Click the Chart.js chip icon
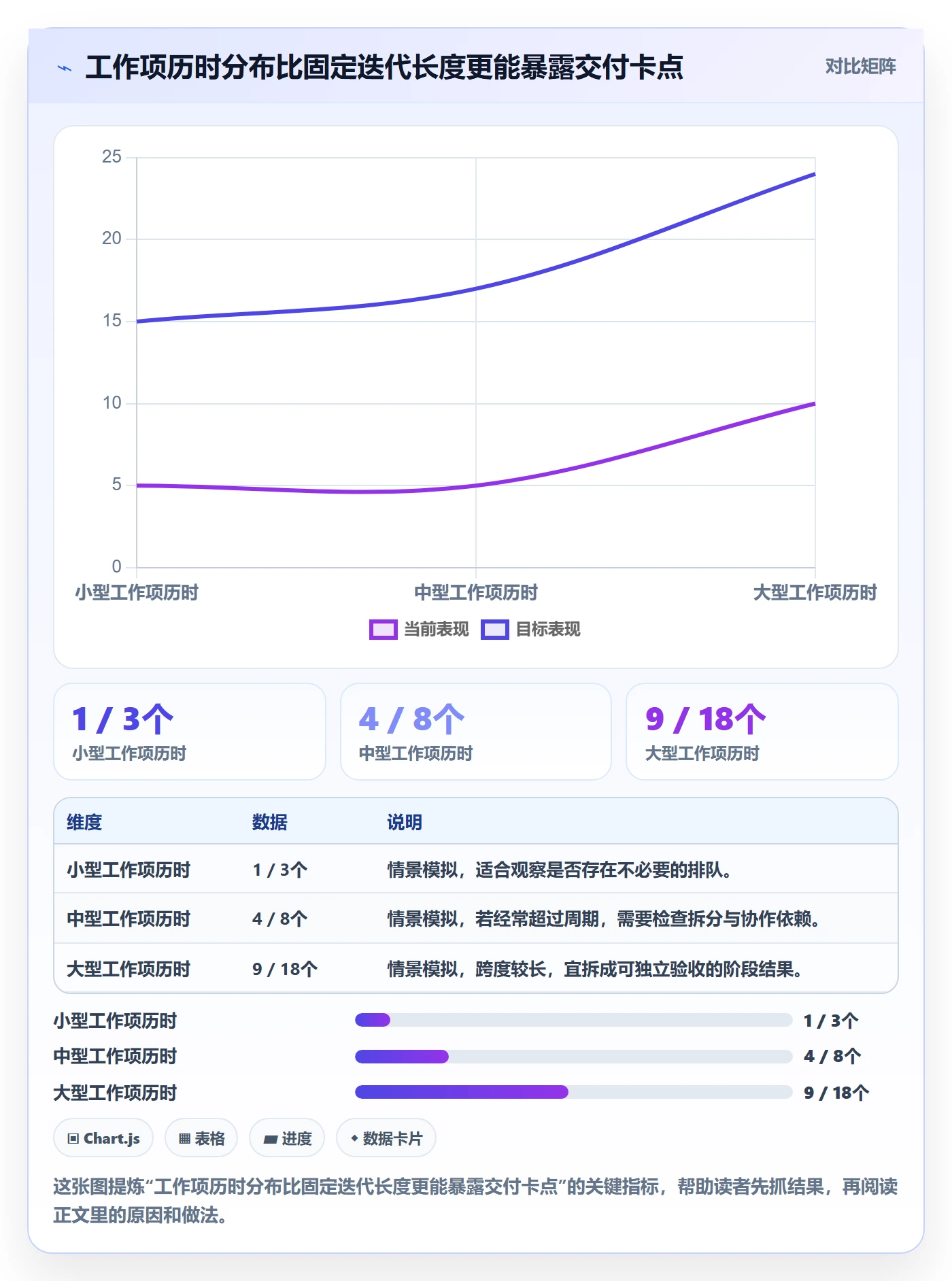This screenshot has height=1281, width=952. pyautogui.click(x=73, y=1139)
